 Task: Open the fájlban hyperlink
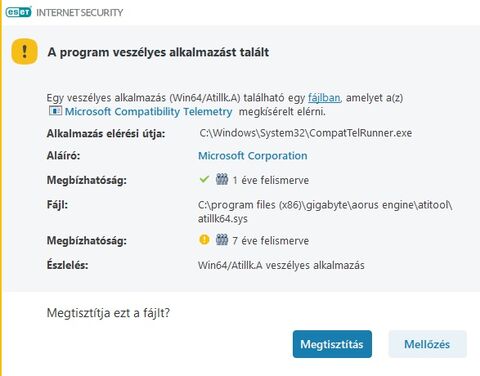pyautogui.click(x=324, y=98)
